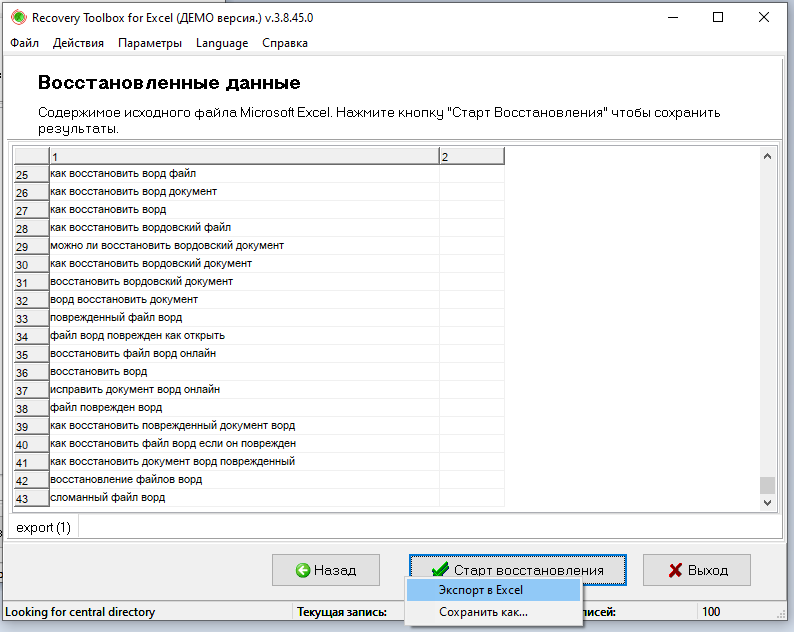Select cell 'как восстановить поврежденный документ ворд'
This screenshot has height=632, width=794.
[x=244, y=425]
